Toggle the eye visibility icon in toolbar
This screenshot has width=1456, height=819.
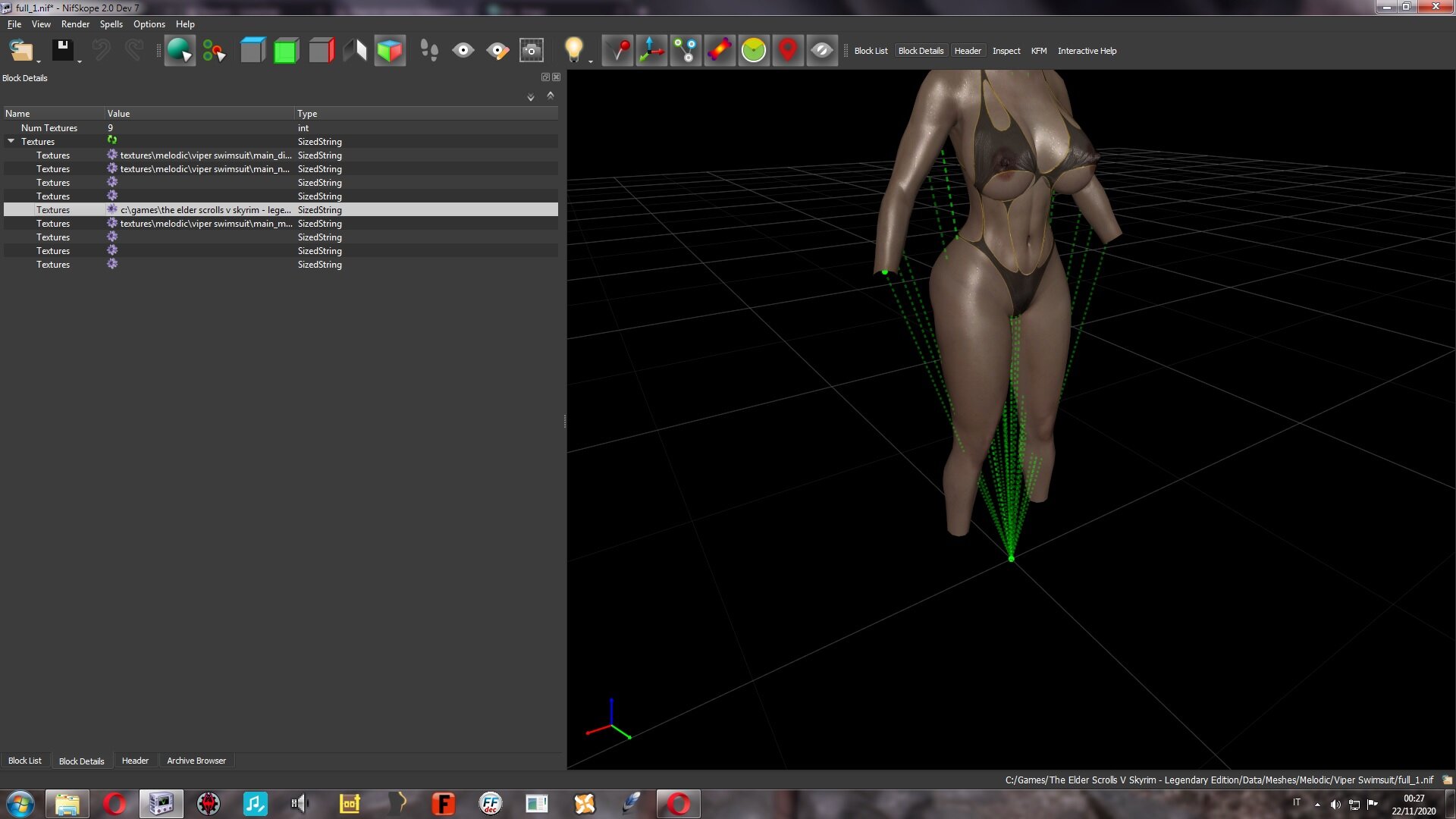[x=463, y=51]
